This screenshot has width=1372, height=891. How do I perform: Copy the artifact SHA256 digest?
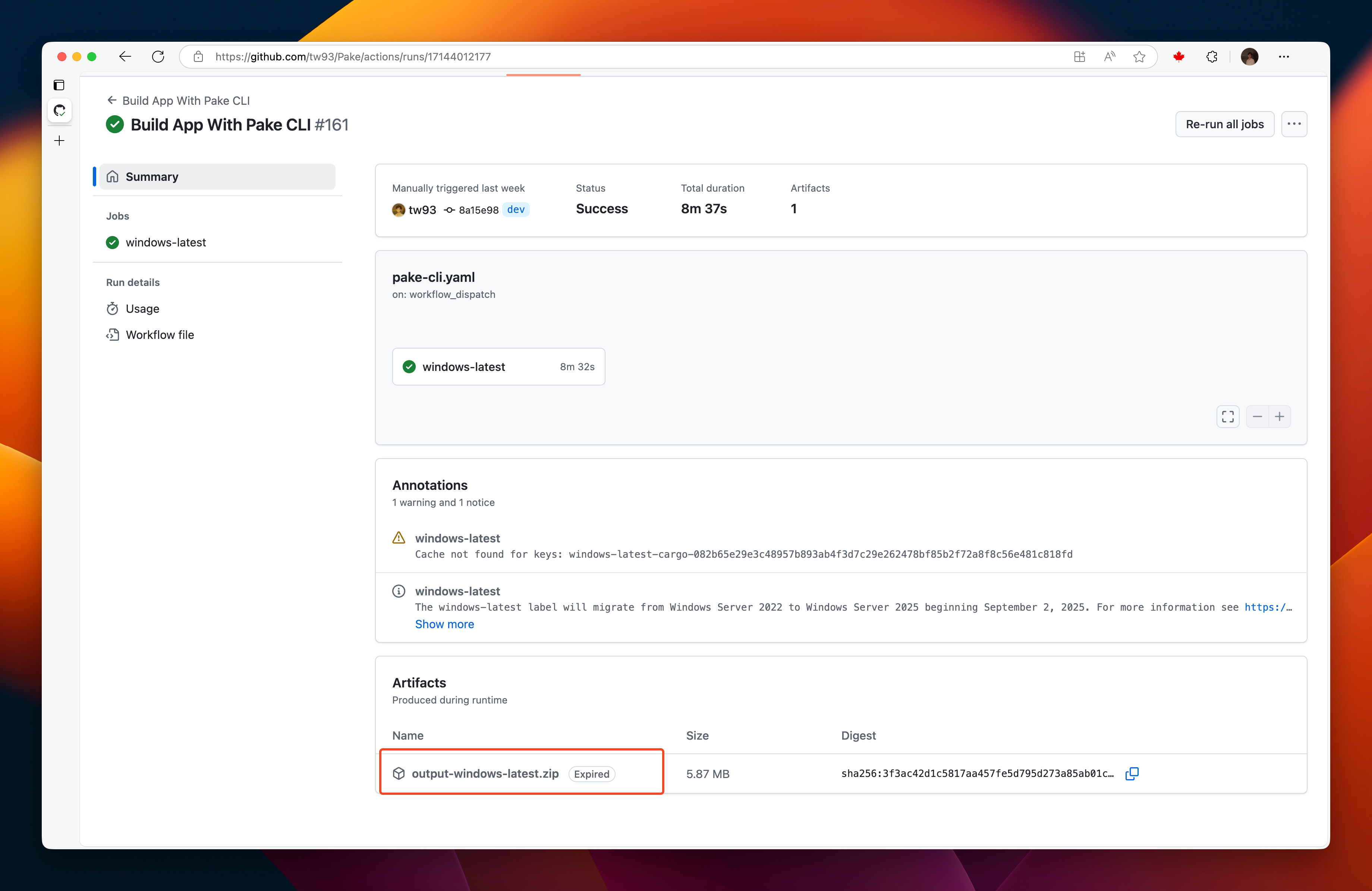coord(1132,774)
